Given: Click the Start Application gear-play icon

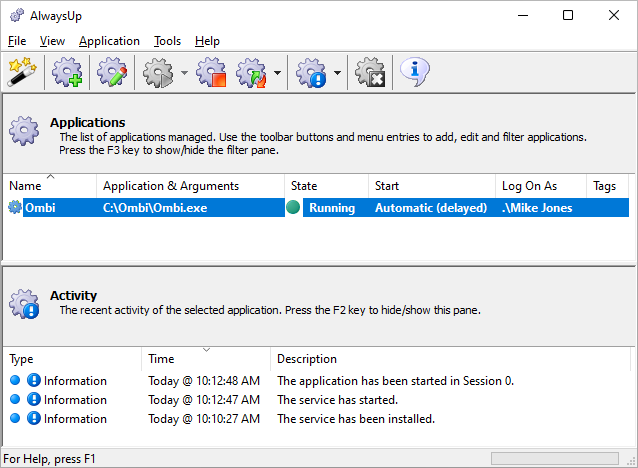Looking at the screenshot, I should tap(158, 73).
